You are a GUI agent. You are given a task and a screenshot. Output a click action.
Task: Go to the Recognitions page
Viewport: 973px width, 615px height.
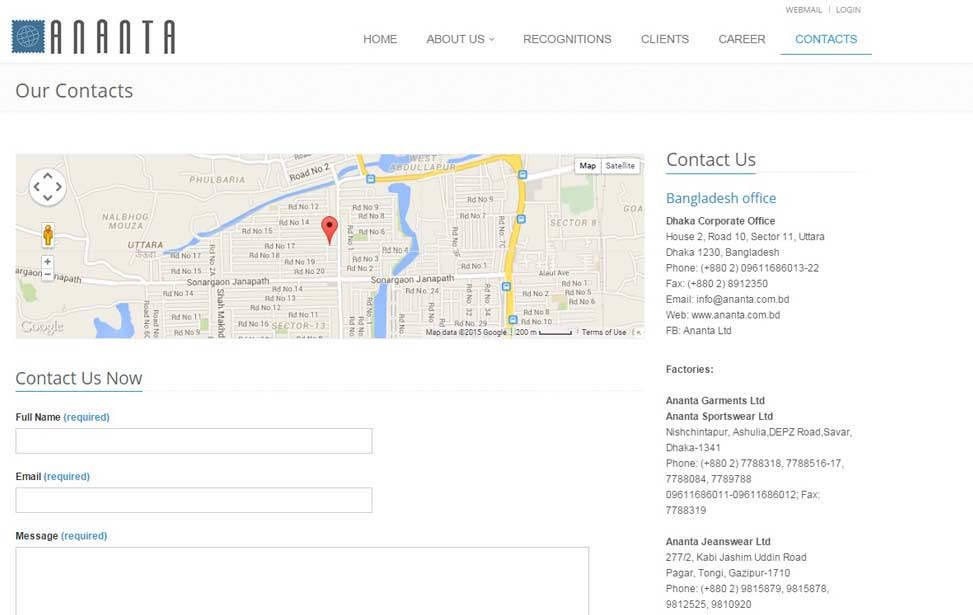pyautogui.click(x=567, y=39)
